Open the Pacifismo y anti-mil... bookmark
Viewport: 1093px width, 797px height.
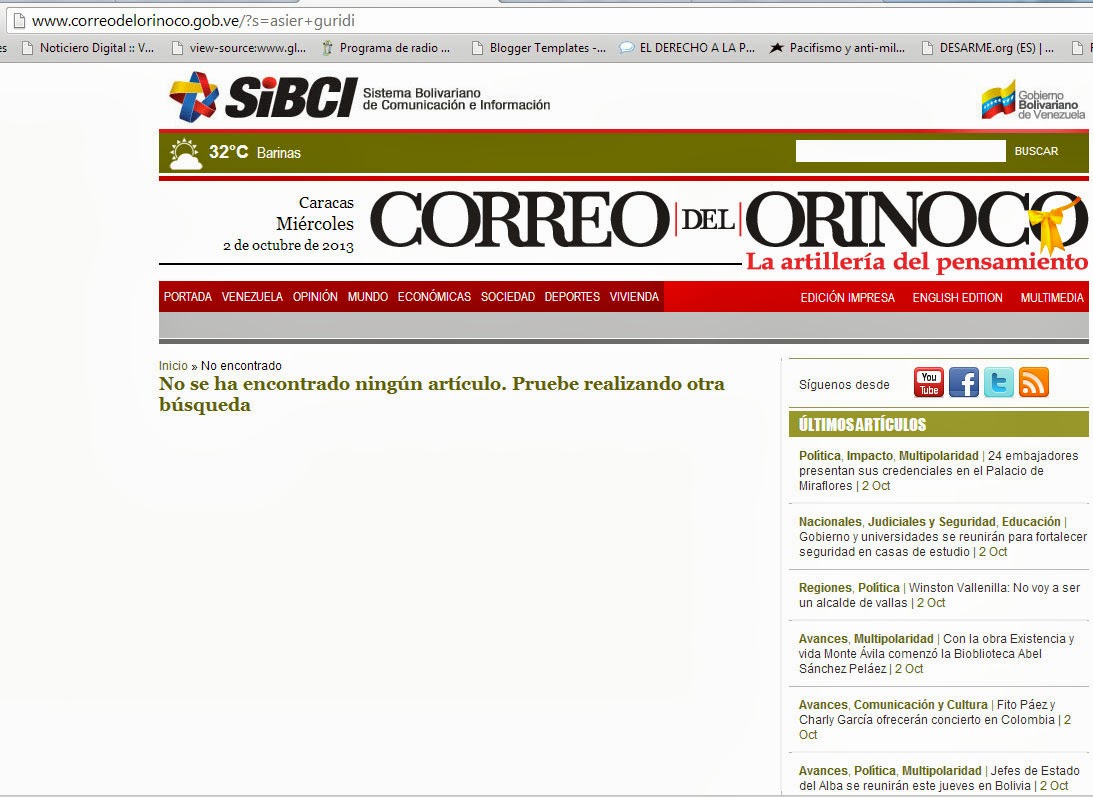(837, 48)
